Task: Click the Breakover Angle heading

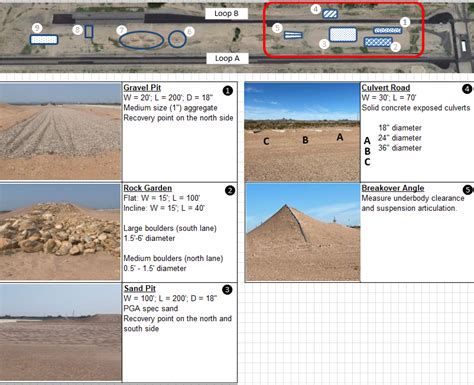Action: (393, 188)
